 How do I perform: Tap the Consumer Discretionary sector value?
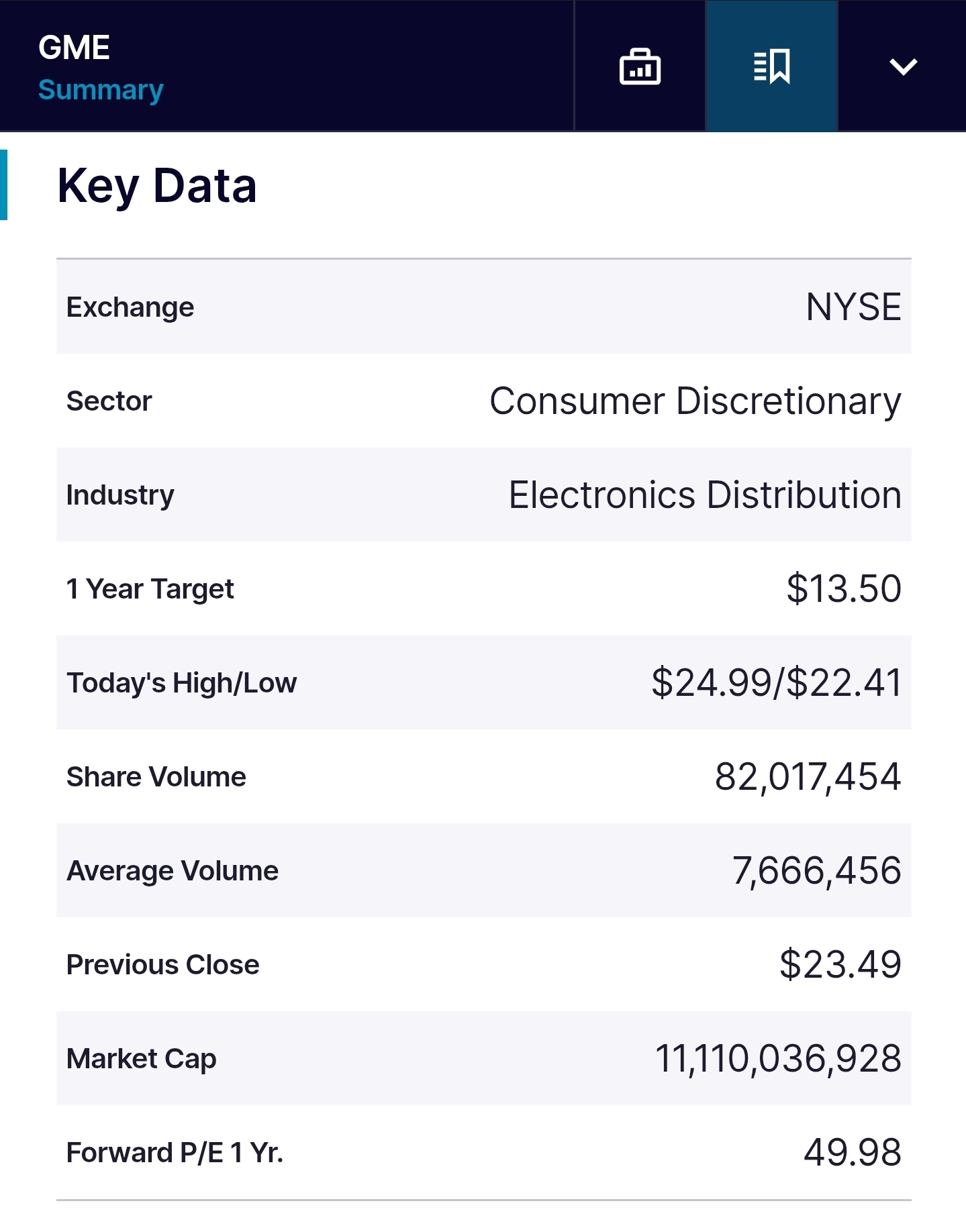[x=695, y=401]
